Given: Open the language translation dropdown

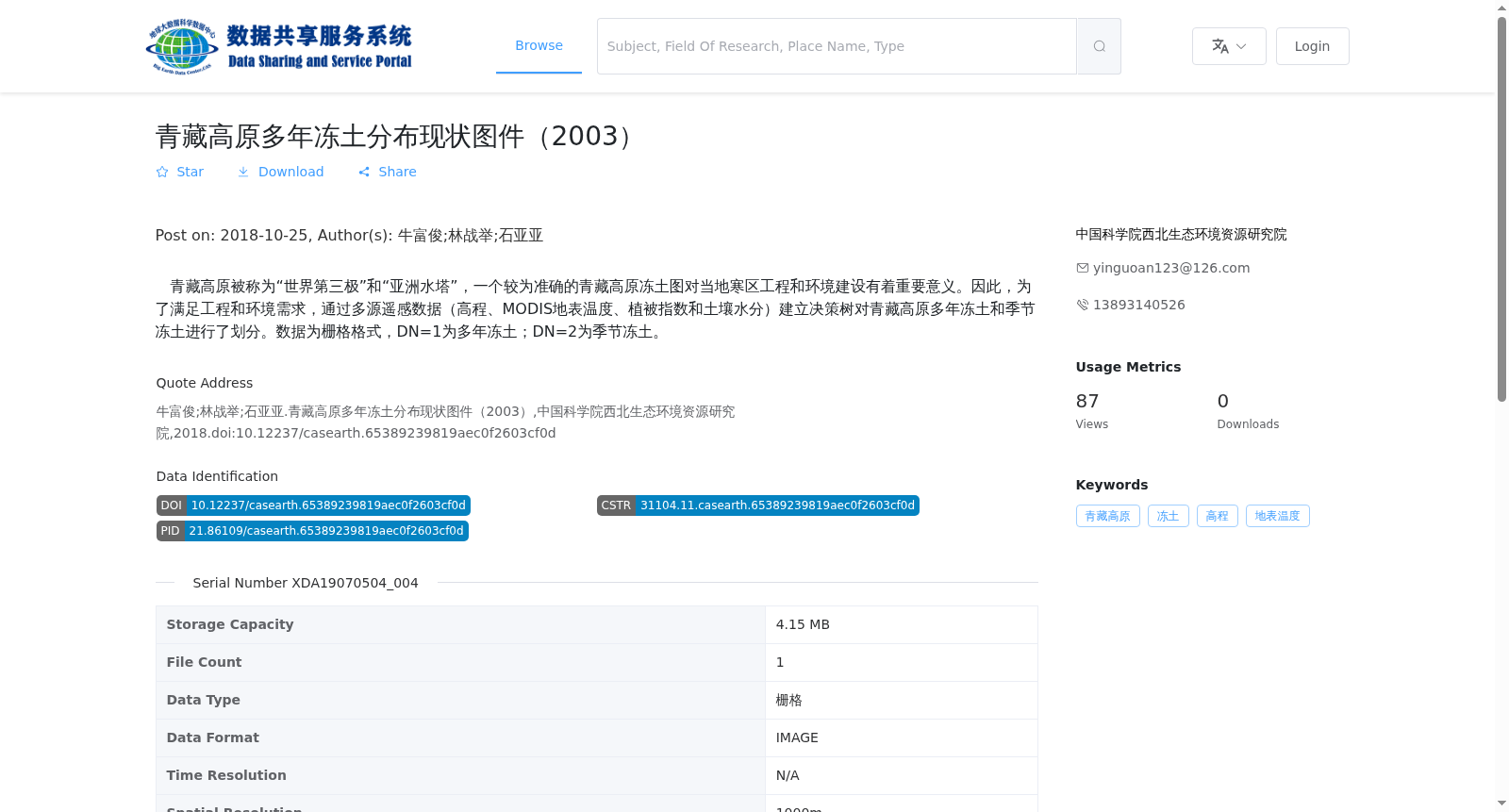Looking at the screenshot, I should (1229, 46).
